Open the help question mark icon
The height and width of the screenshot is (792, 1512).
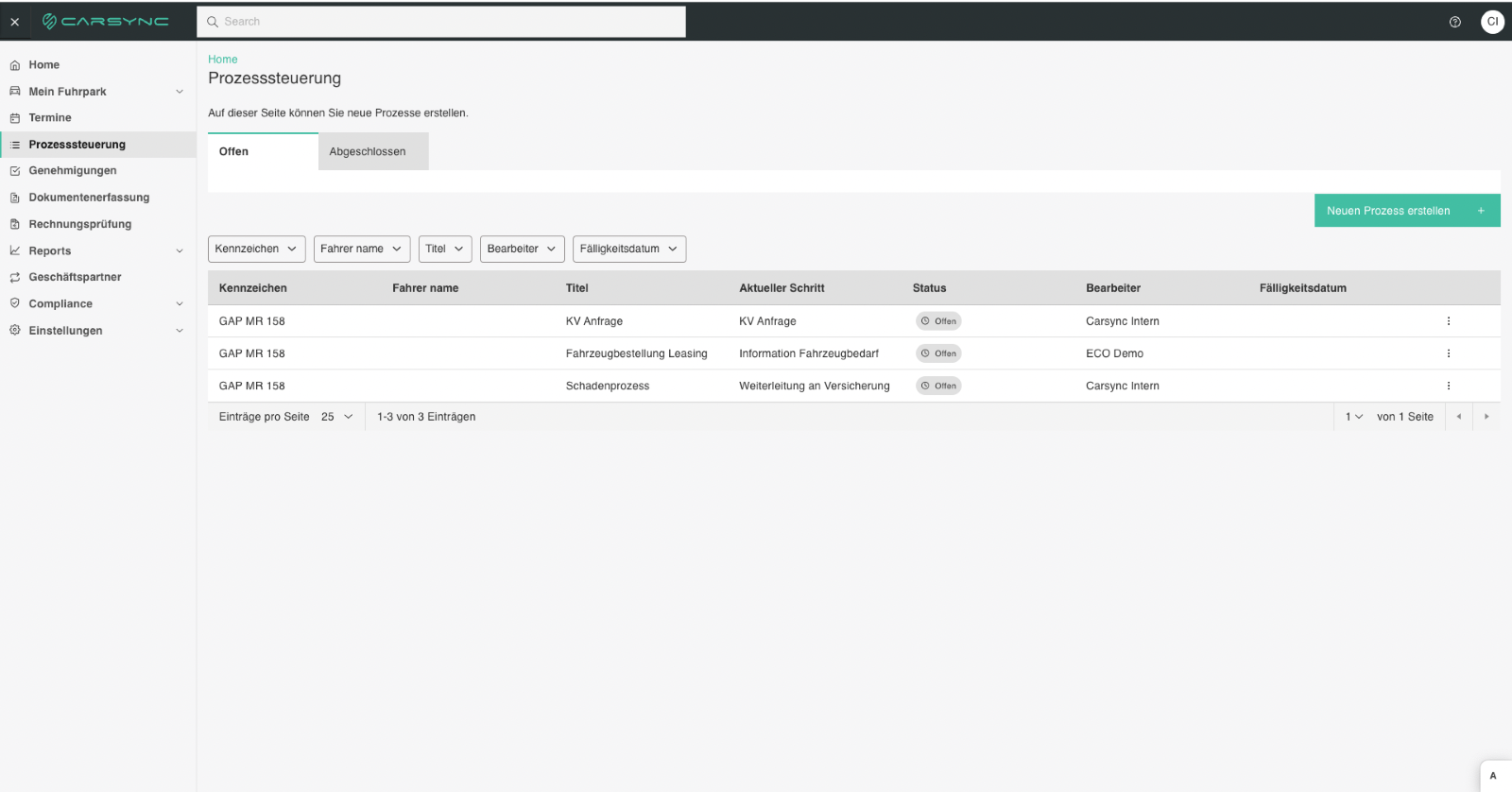1455,22
